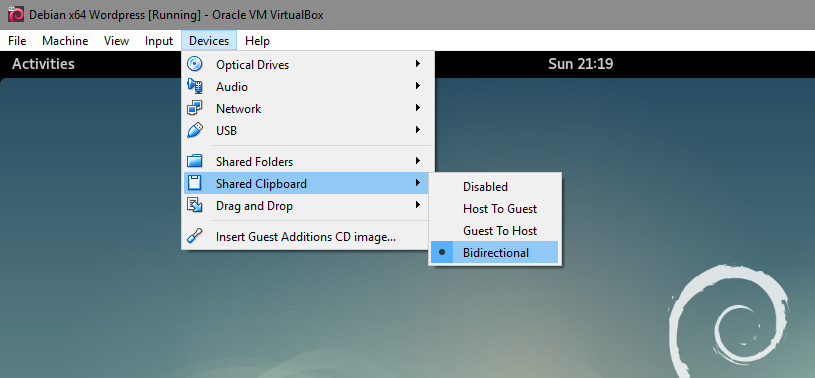The image size is (815, 378).
Task: Choose Host To Guest clipboard mode
Action: [494, 208]
